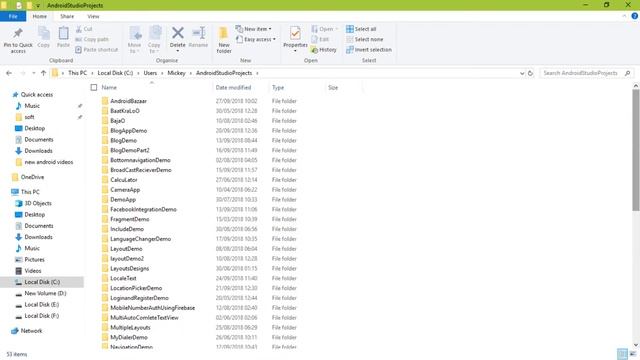640x360 pixels.
Task: Go back with the back arrow
Action: 9,73
